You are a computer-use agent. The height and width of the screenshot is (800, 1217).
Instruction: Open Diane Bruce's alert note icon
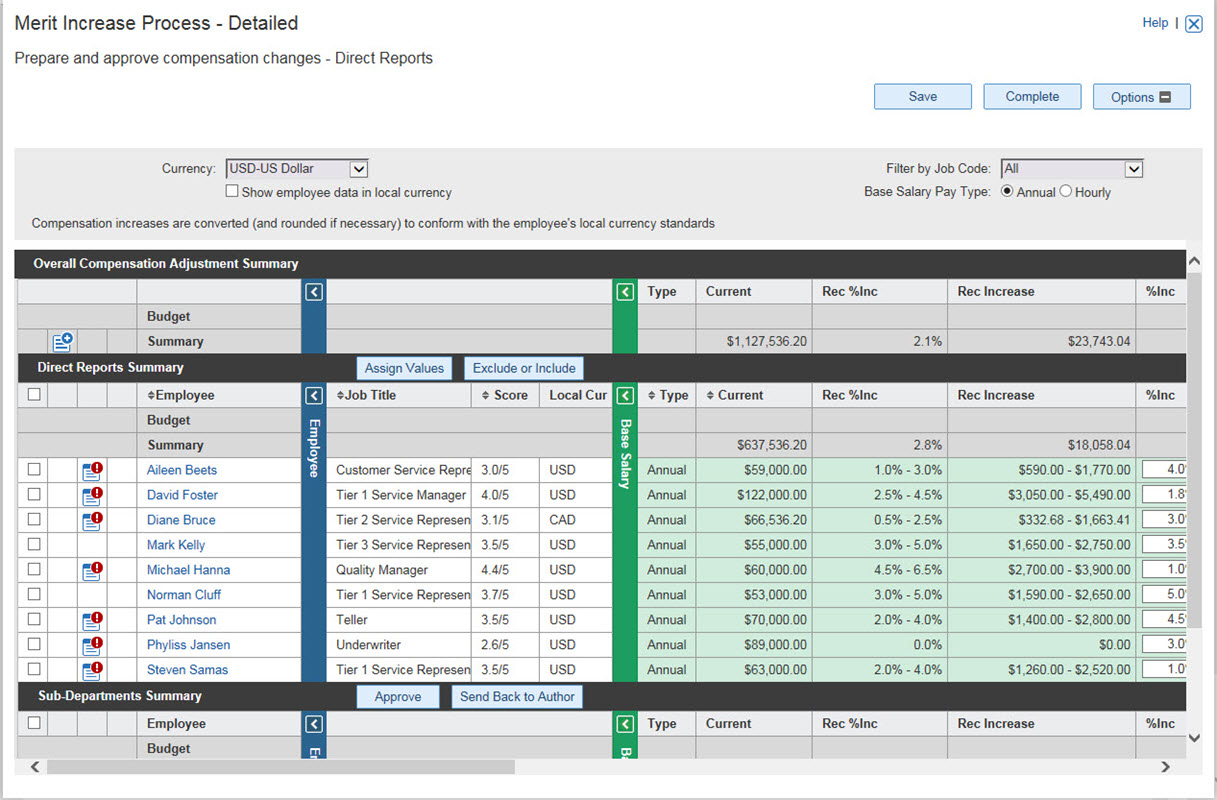click(92, 520)
